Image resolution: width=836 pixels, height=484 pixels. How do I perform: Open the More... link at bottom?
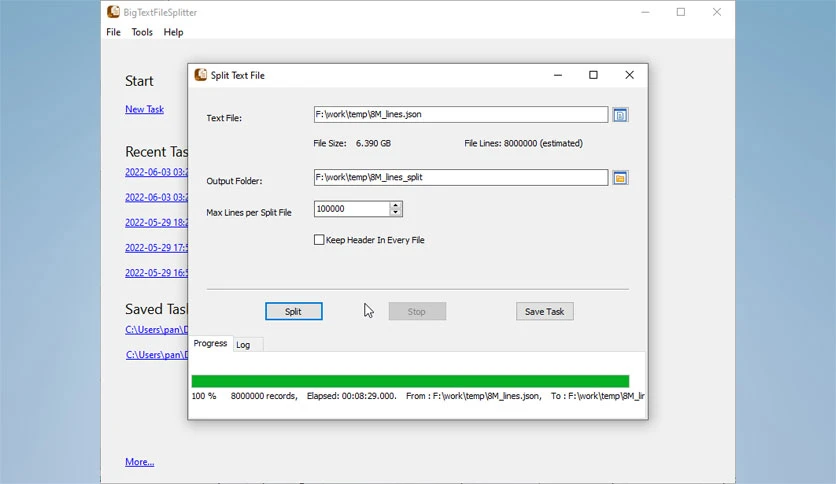coord(140,462)
